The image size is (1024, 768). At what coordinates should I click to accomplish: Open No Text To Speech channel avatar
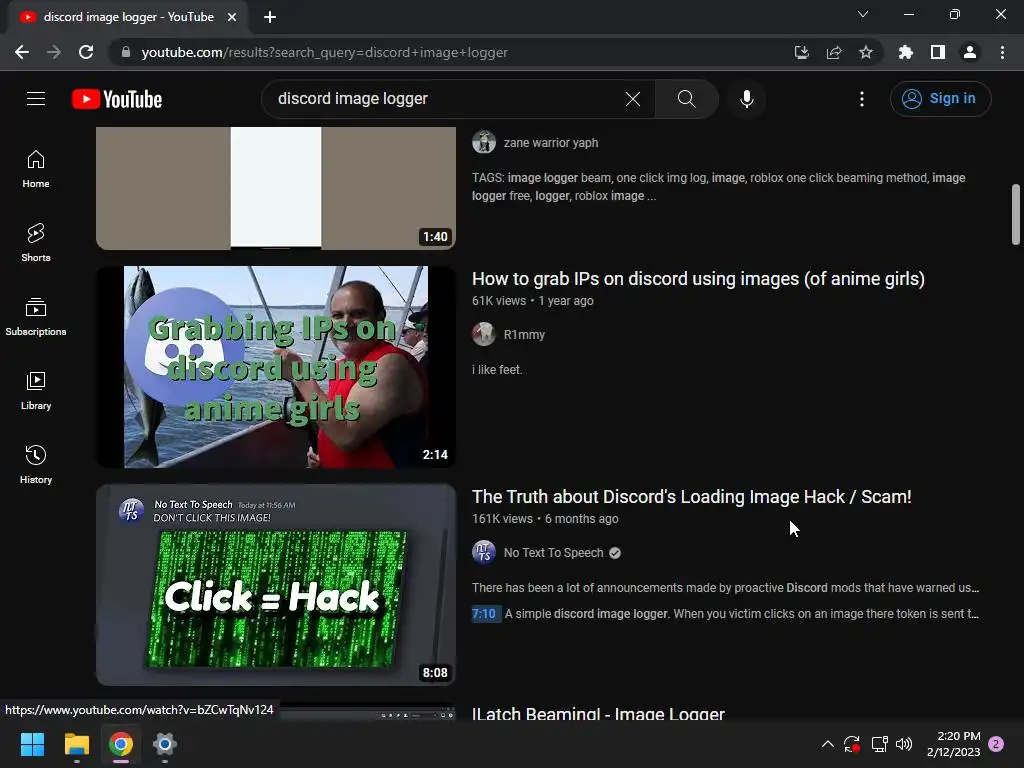click(484, 552)
